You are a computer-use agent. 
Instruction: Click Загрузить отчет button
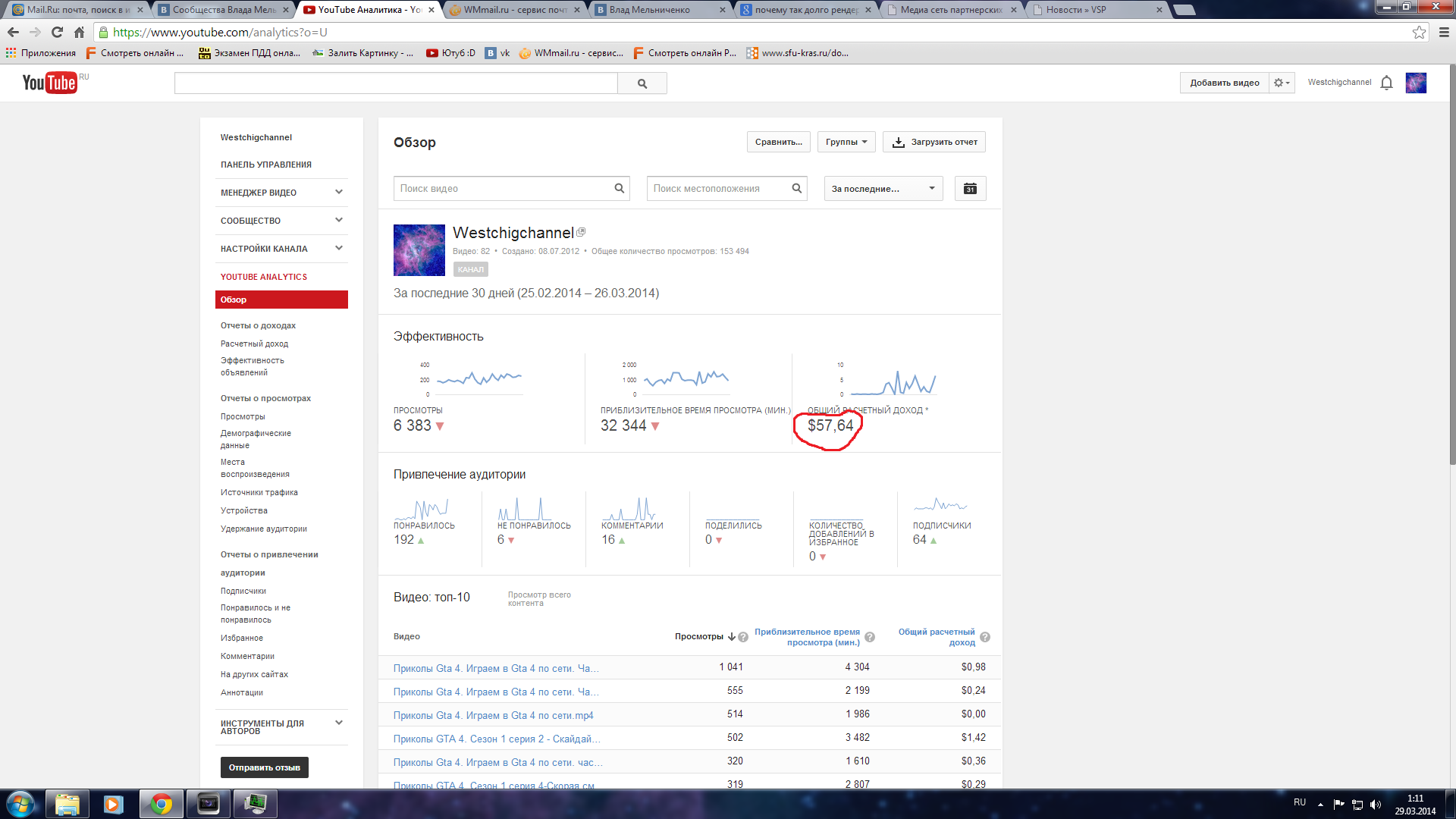click(x=934, y=142)
